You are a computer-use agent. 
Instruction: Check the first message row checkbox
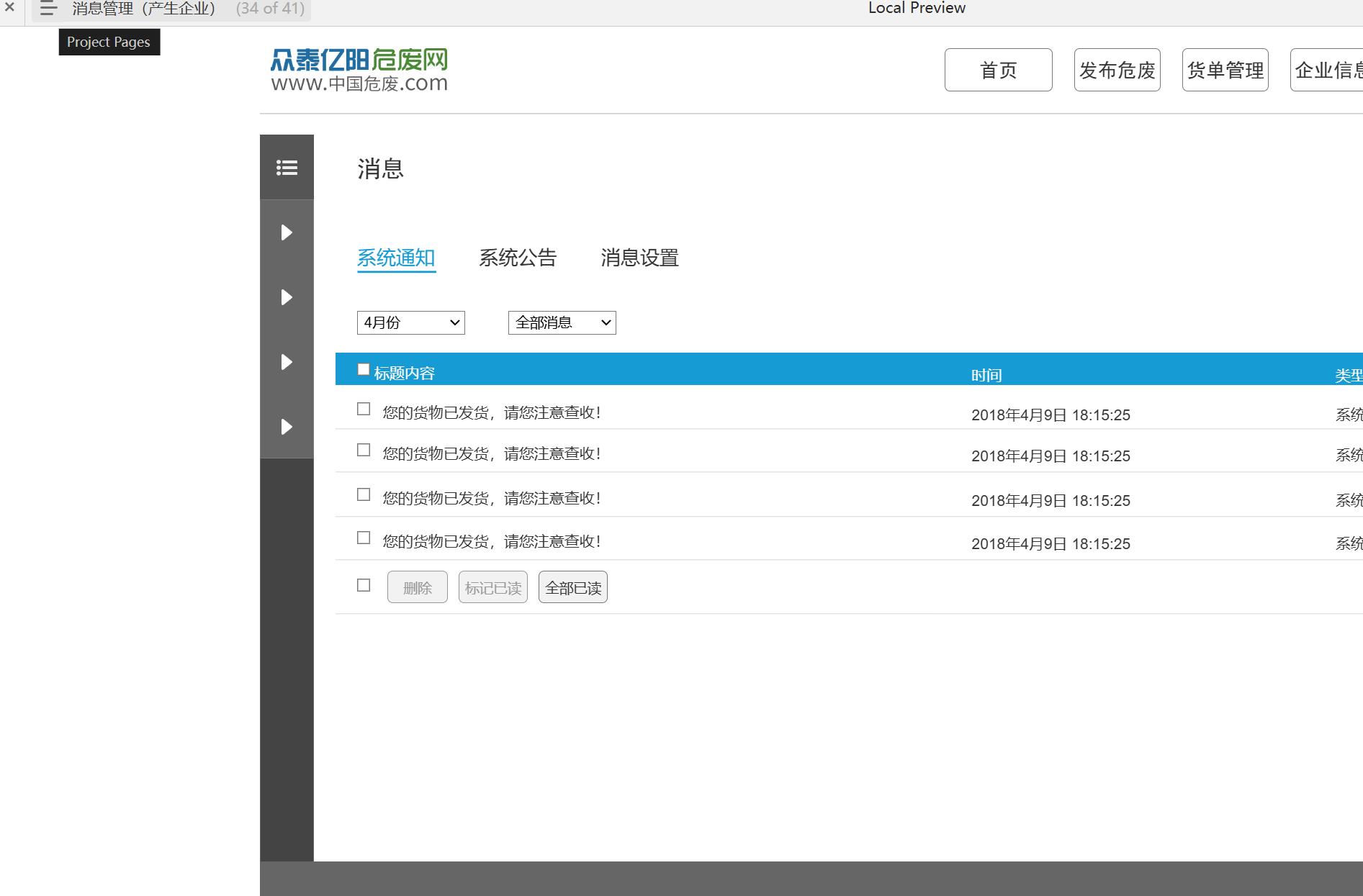pos(364,409)
